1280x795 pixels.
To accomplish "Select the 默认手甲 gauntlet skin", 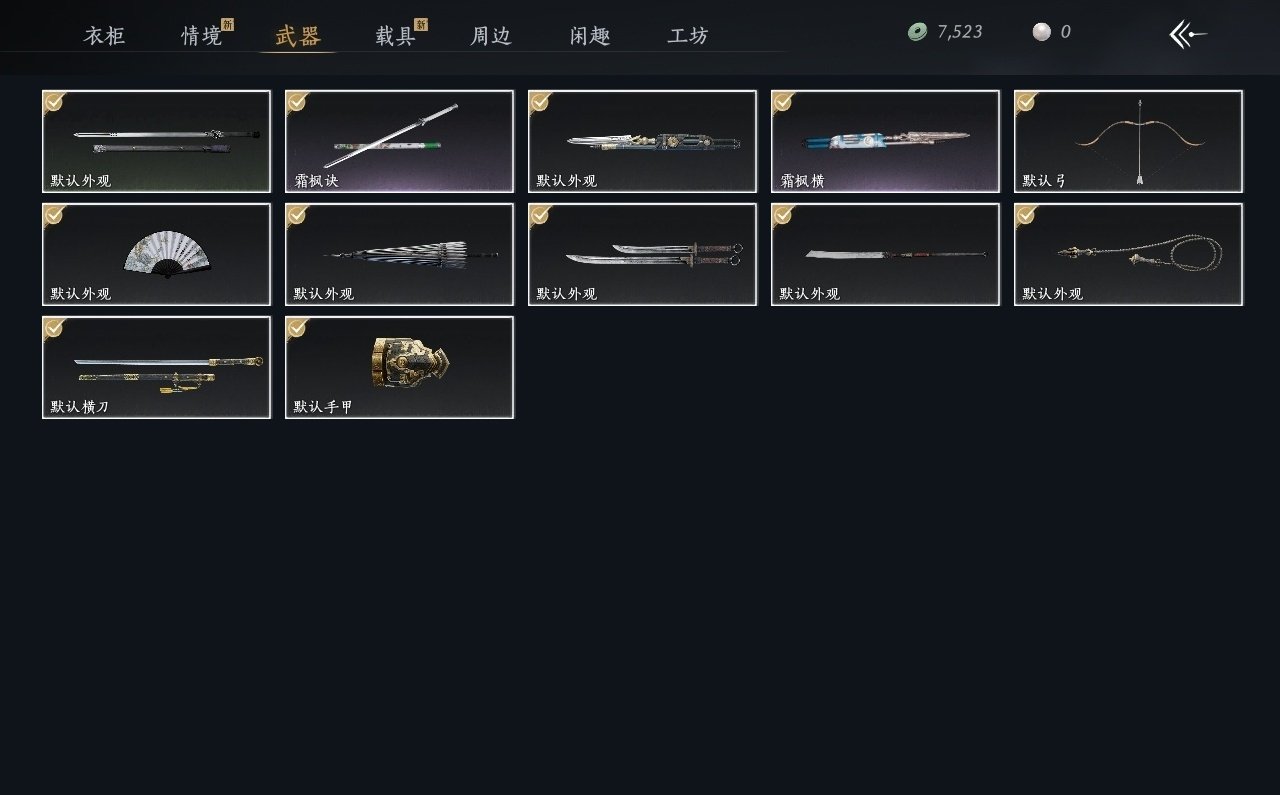I will tap(399, 367).
